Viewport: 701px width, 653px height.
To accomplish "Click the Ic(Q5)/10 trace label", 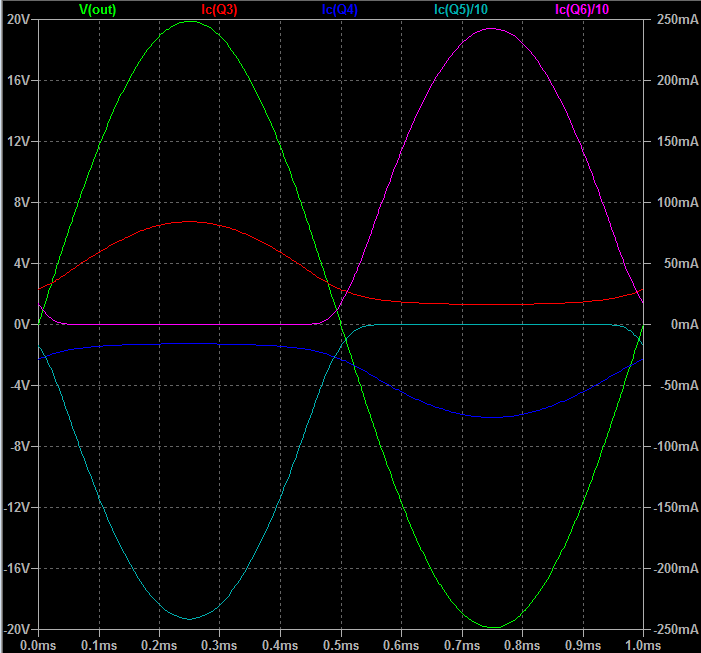I will pyautogui.click(x=461, y=9).
